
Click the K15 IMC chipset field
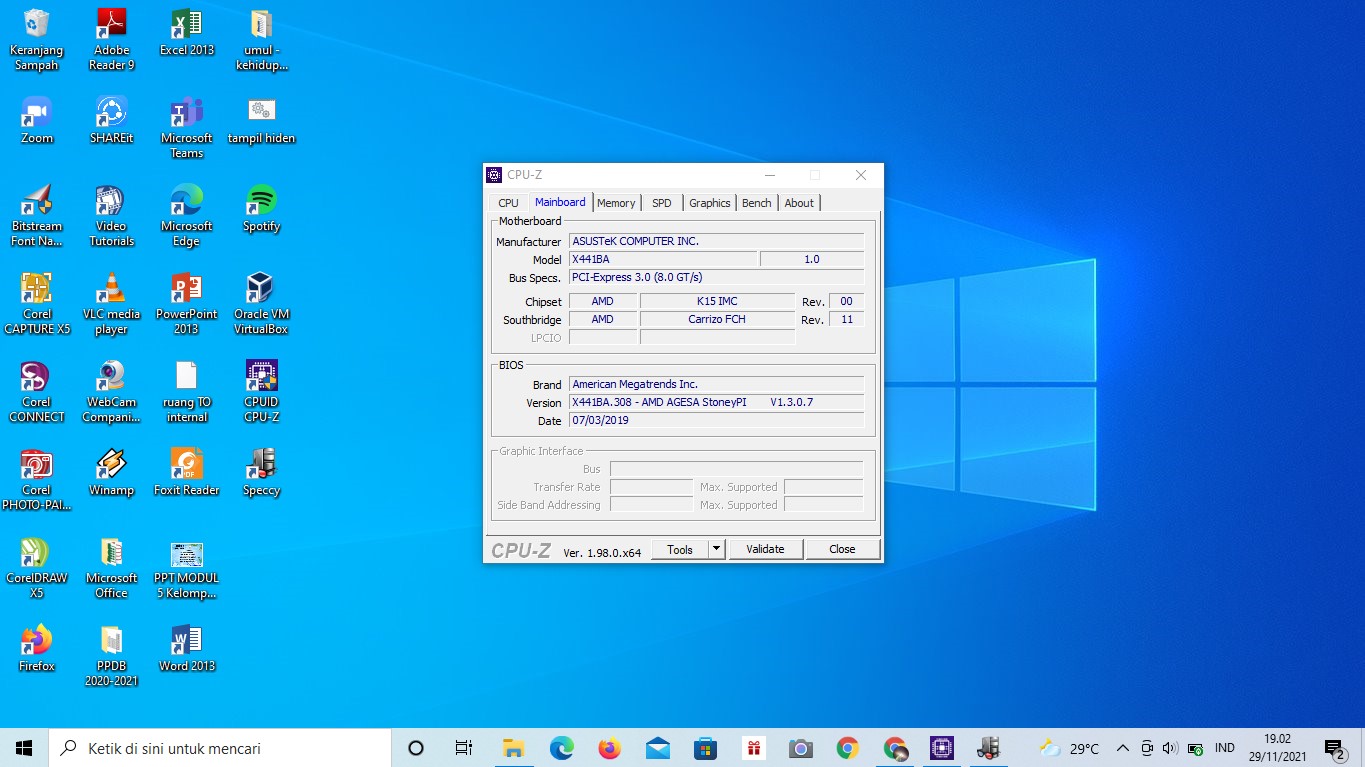pos(717,301)
